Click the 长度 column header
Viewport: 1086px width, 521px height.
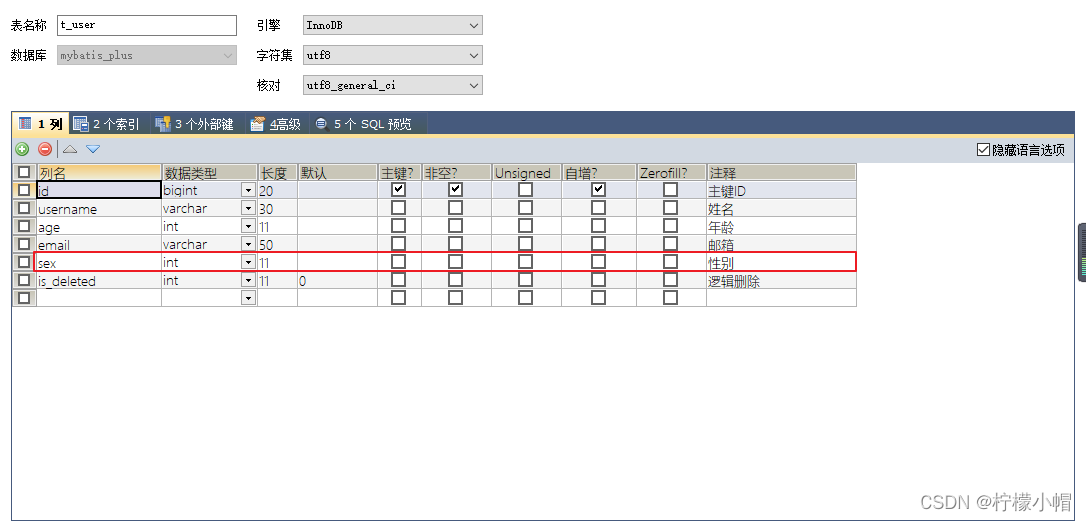(278, 173)
